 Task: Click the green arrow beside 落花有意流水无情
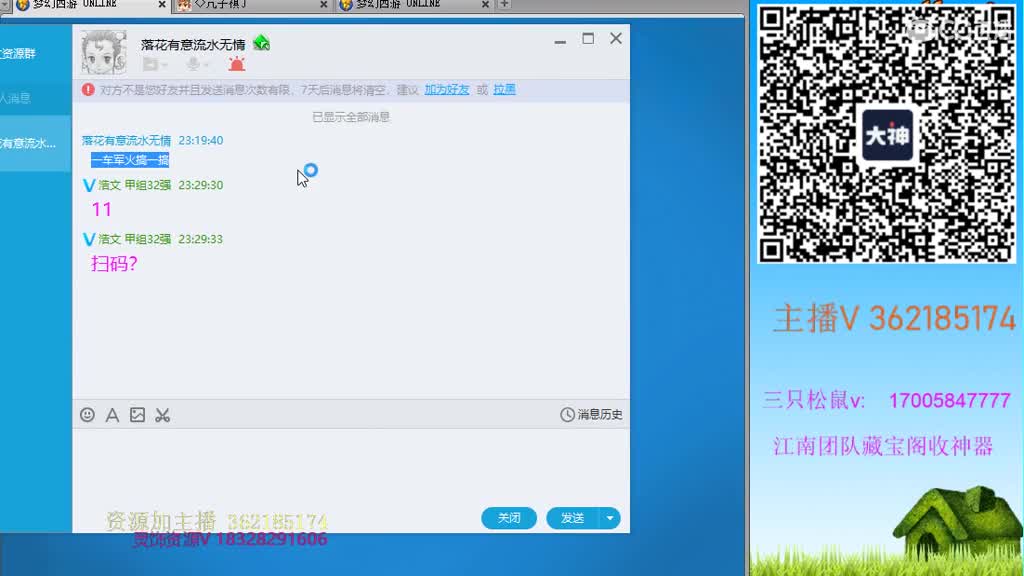263,42
